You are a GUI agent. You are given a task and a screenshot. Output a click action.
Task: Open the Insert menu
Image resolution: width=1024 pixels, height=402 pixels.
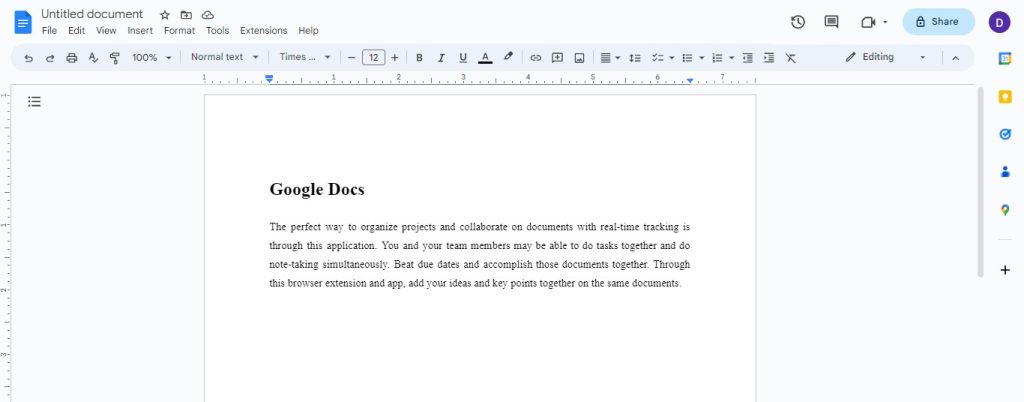pos(140,31)
